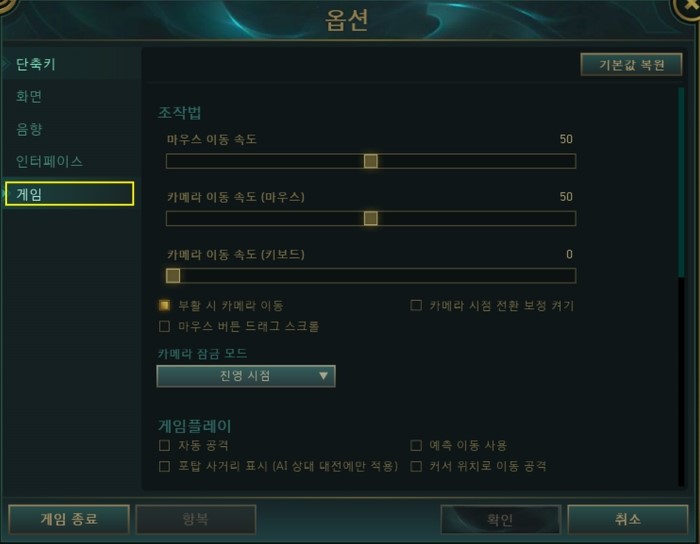Image resolution: width=700 pixels, height=544 pixels.
Task: Enable 카메라 시점 전환 보정 켜기 checkbox
Action: [x=416, y=305]
